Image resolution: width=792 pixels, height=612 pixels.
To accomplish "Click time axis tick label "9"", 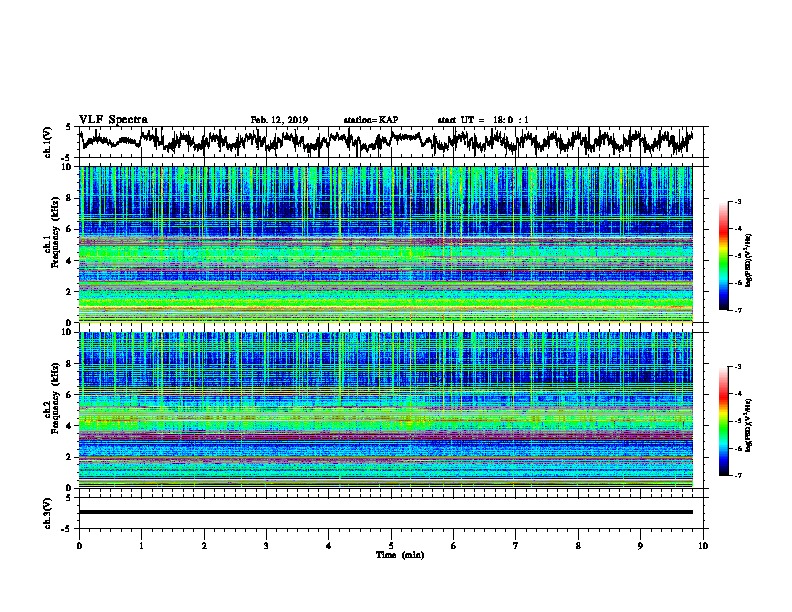I will tap(640, 546).
